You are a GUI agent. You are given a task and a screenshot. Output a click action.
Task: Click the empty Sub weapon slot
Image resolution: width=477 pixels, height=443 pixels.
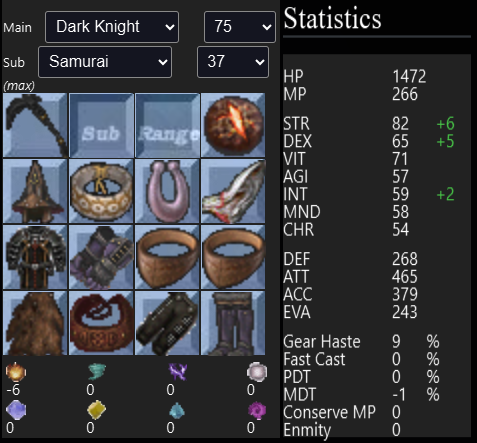101,125
